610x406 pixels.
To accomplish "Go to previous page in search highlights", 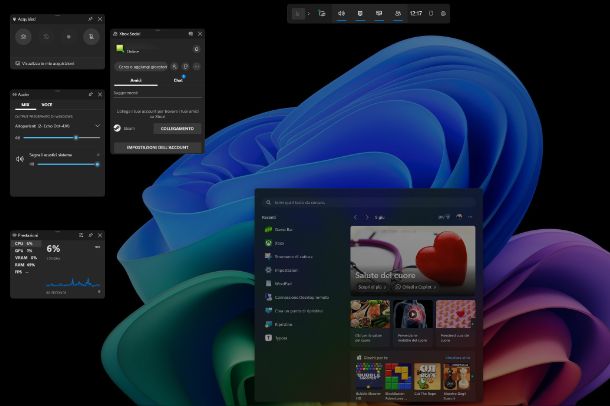I will pyautogui.click(x=355, y=217).
